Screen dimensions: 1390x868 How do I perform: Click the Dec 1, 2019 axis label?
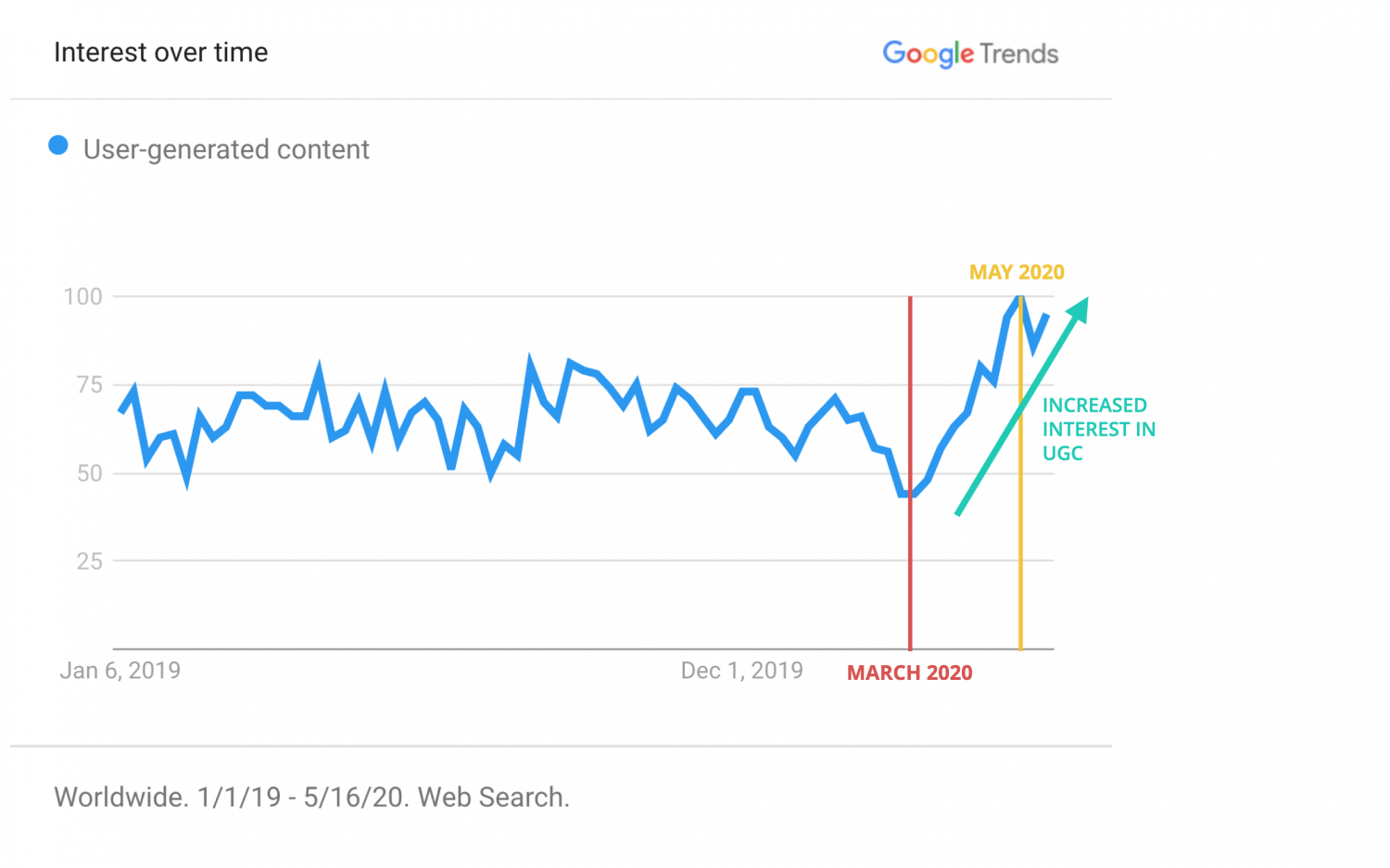click(741, 671)
